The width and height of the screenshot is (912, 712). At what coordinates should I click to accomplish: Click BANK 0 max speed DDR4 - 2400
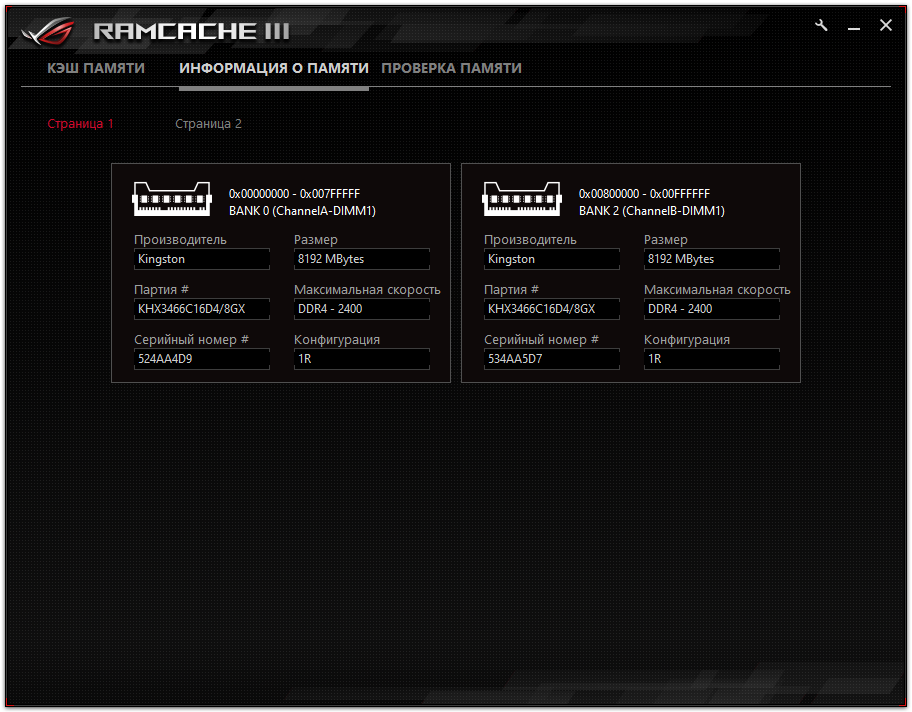click(362, 309)
